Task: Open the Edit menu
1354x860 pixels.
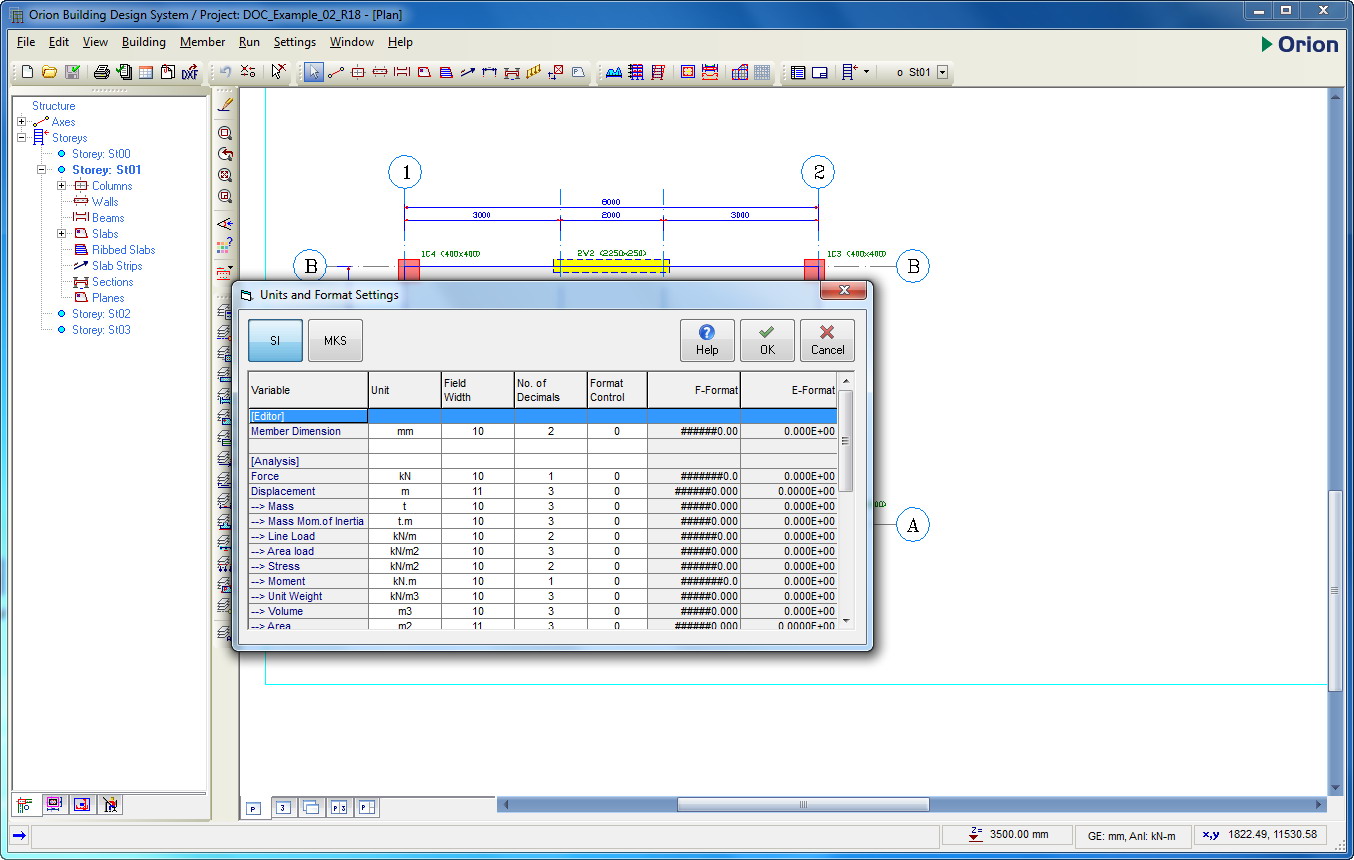Action: coord(59,42)
